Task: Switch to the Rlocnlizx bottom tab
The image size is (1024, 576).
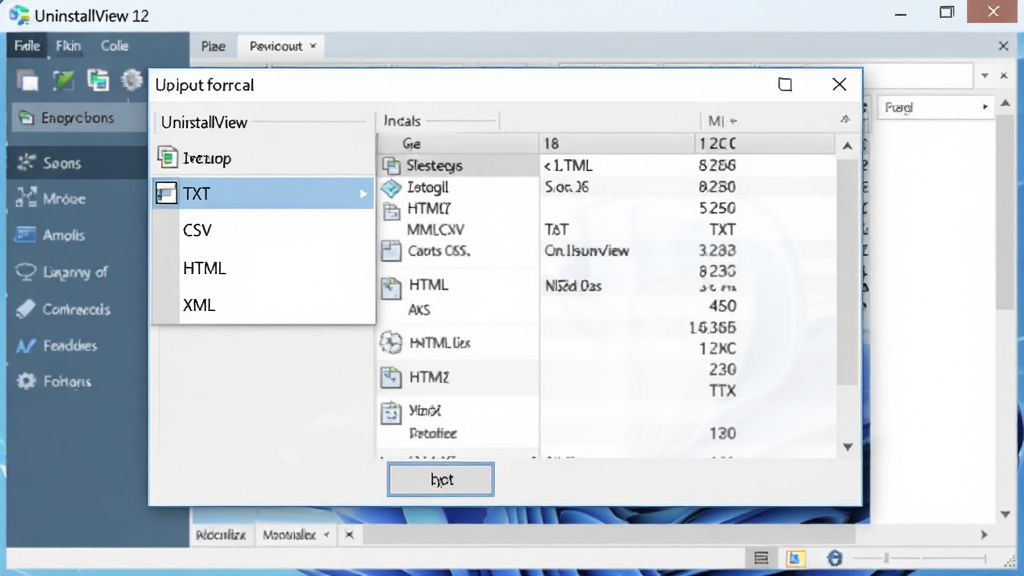Action: point(221,535)
